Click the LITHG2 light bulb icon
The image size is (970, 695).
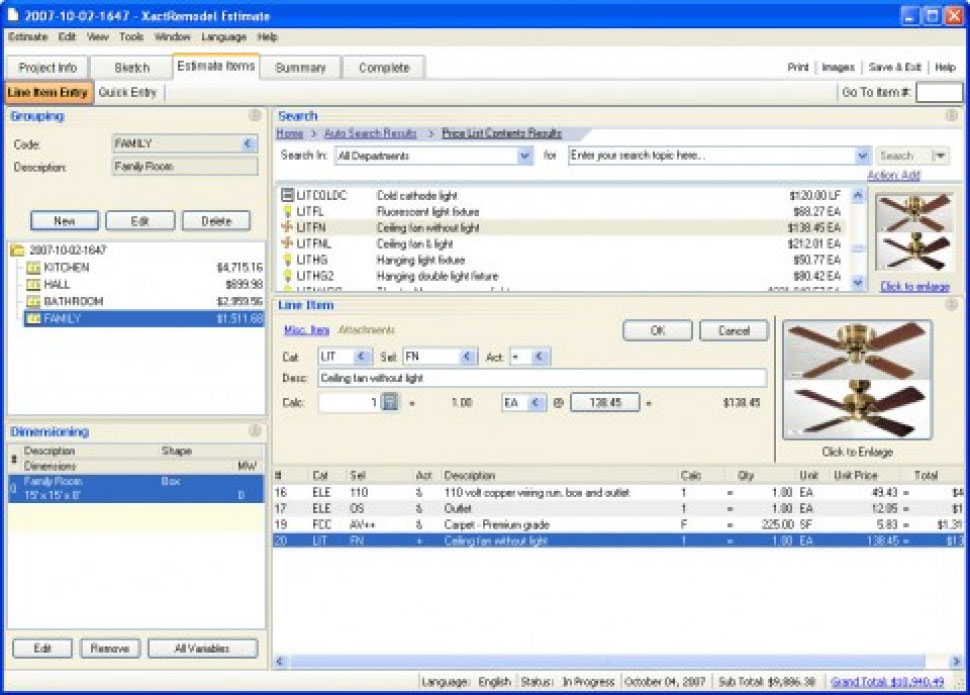click(x=287, y=275)
